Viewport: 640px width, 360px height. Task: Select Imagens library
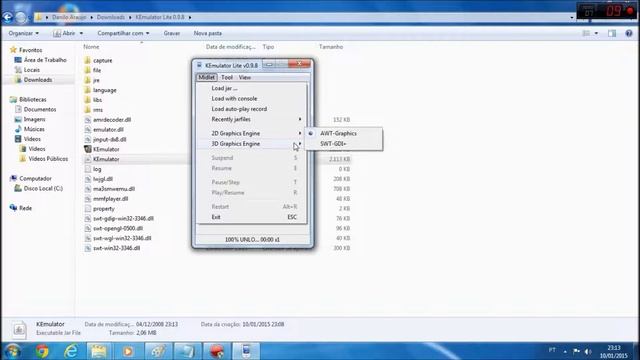(x=34, y=119)
